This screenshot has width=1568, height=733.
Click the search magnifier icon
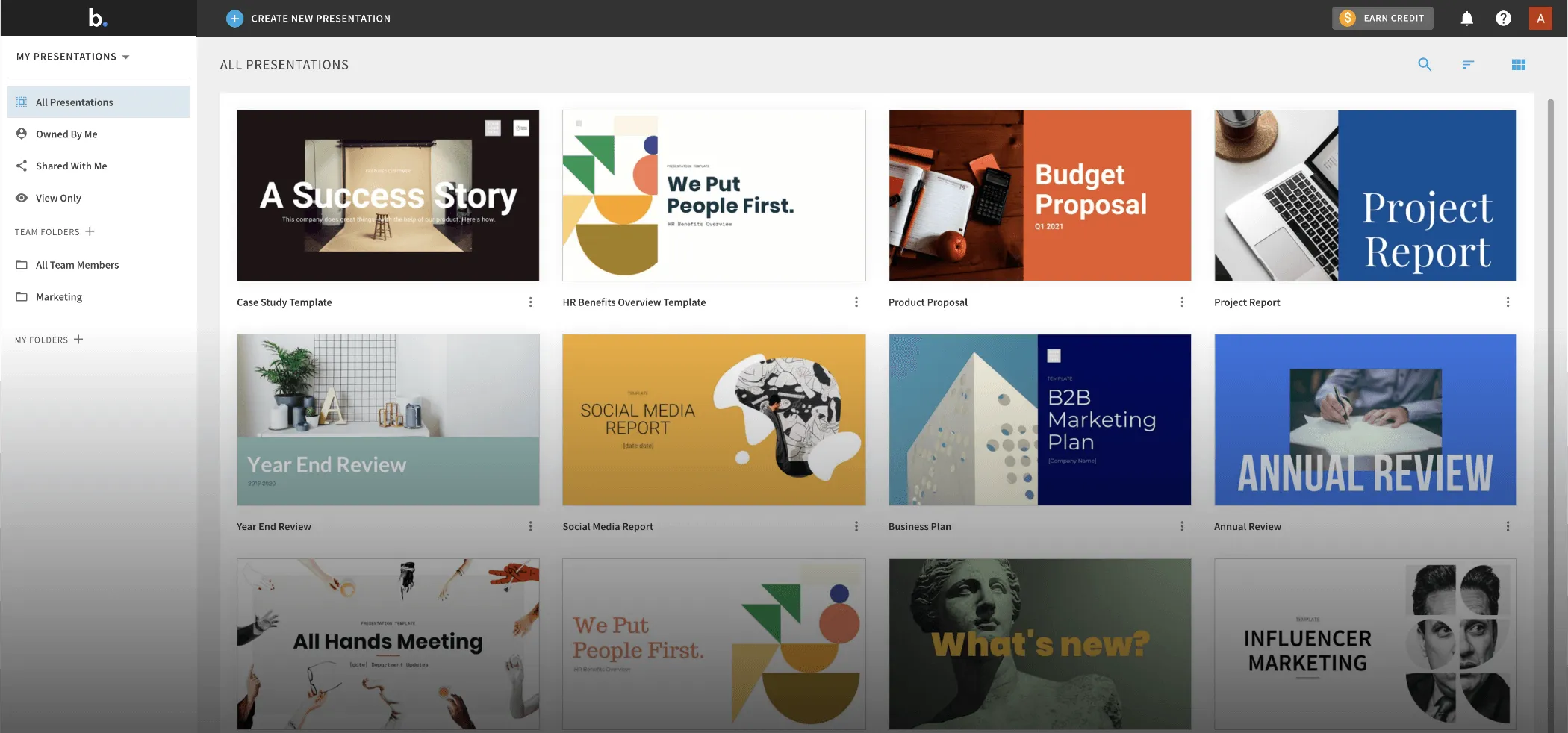pyautogui.click(x=1424, y=65)
